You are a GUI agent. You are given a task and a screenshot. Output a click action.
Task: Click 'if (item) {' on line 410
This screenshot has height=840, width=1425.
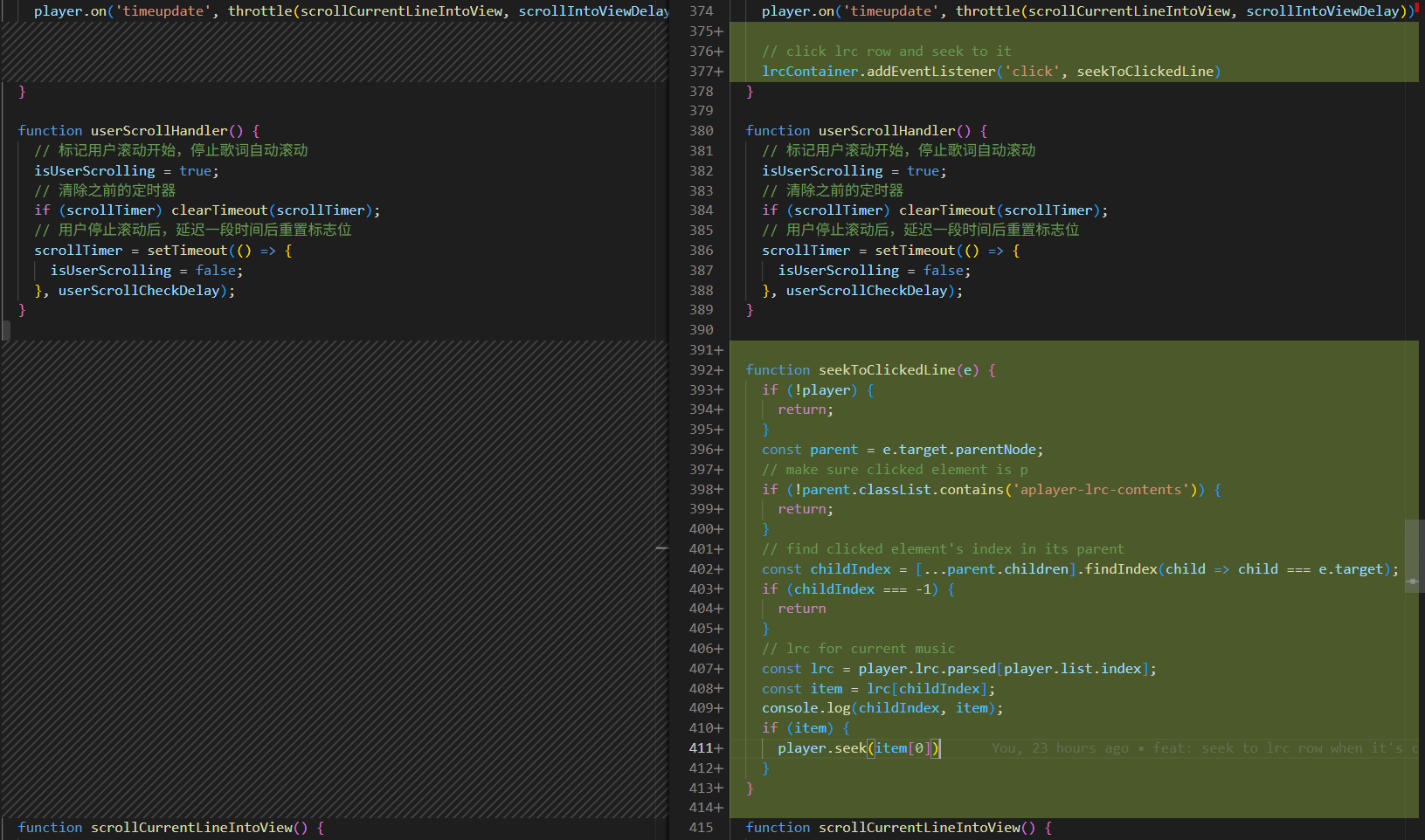806,728
